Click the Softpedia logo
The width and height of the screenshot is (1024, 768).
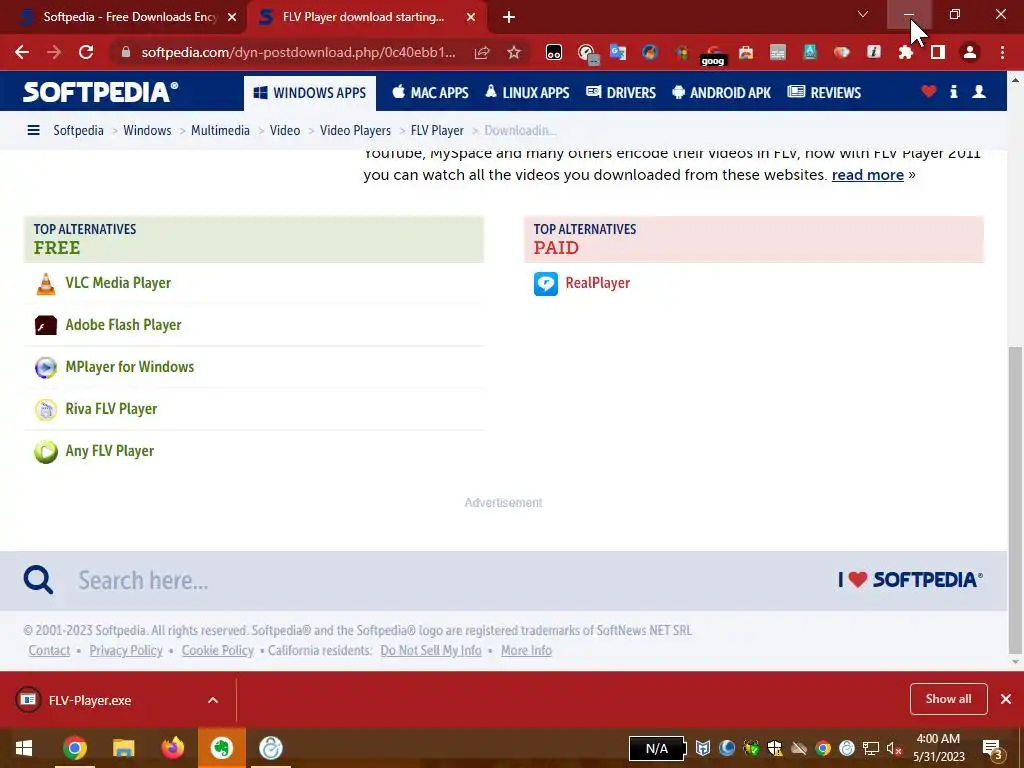(x=101, y=92)
